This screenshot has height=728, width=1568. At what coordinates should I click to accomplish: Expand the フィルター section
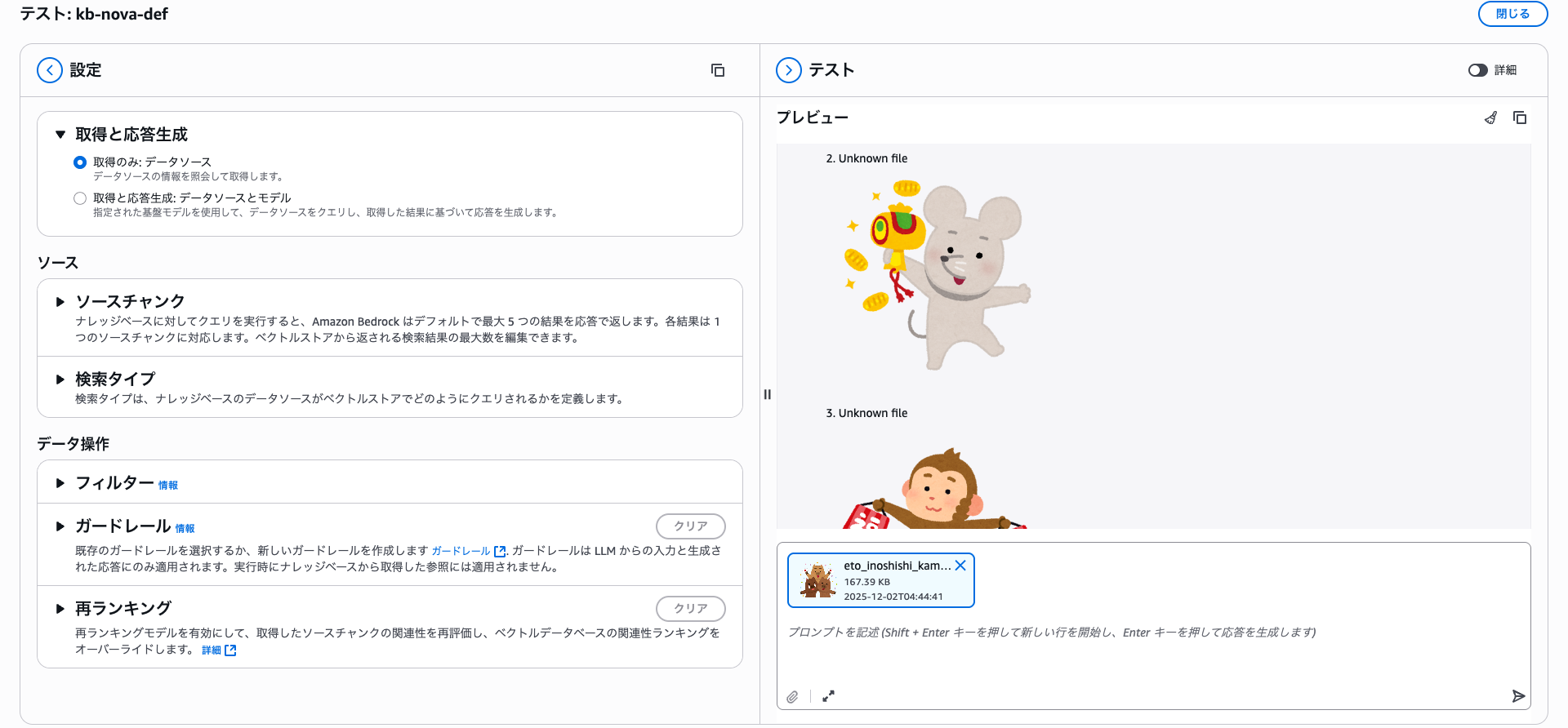click(60, 483)
